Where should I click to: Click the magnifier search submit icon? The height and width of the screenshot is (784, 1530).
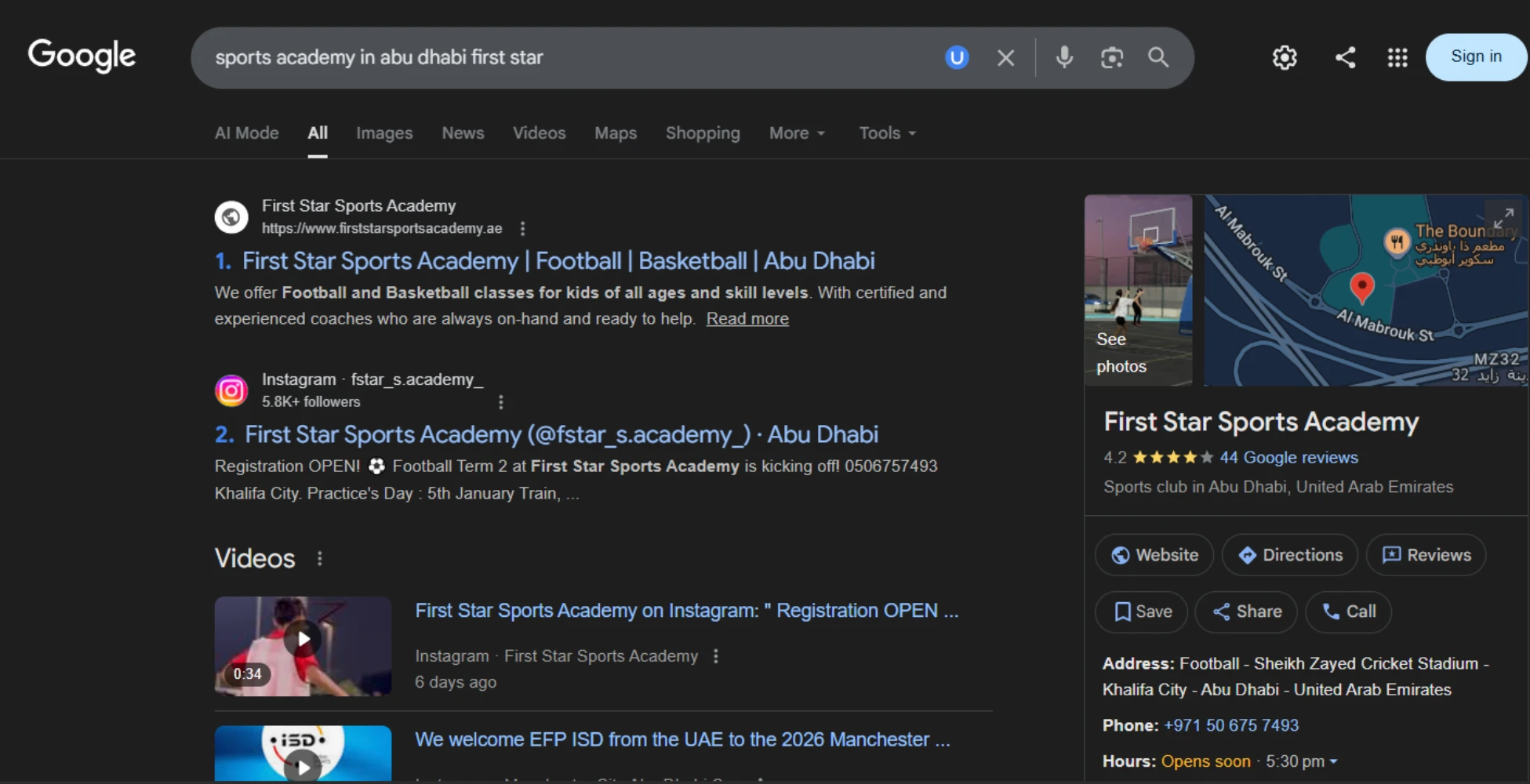pos(1158,57)
